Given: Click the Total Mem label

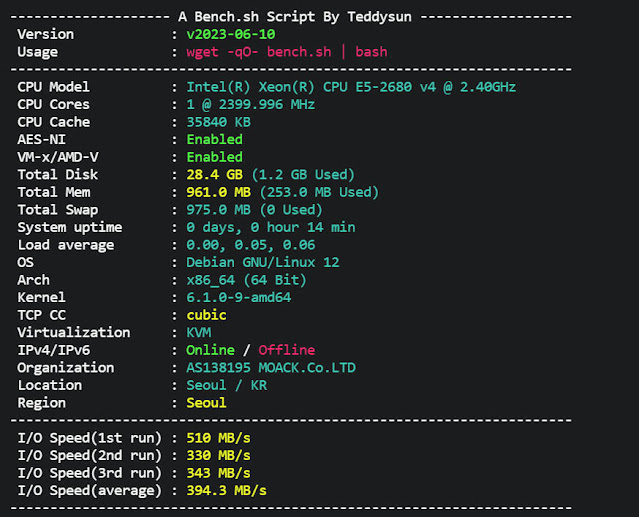Looking at the screenshot, I should [54, 192].
